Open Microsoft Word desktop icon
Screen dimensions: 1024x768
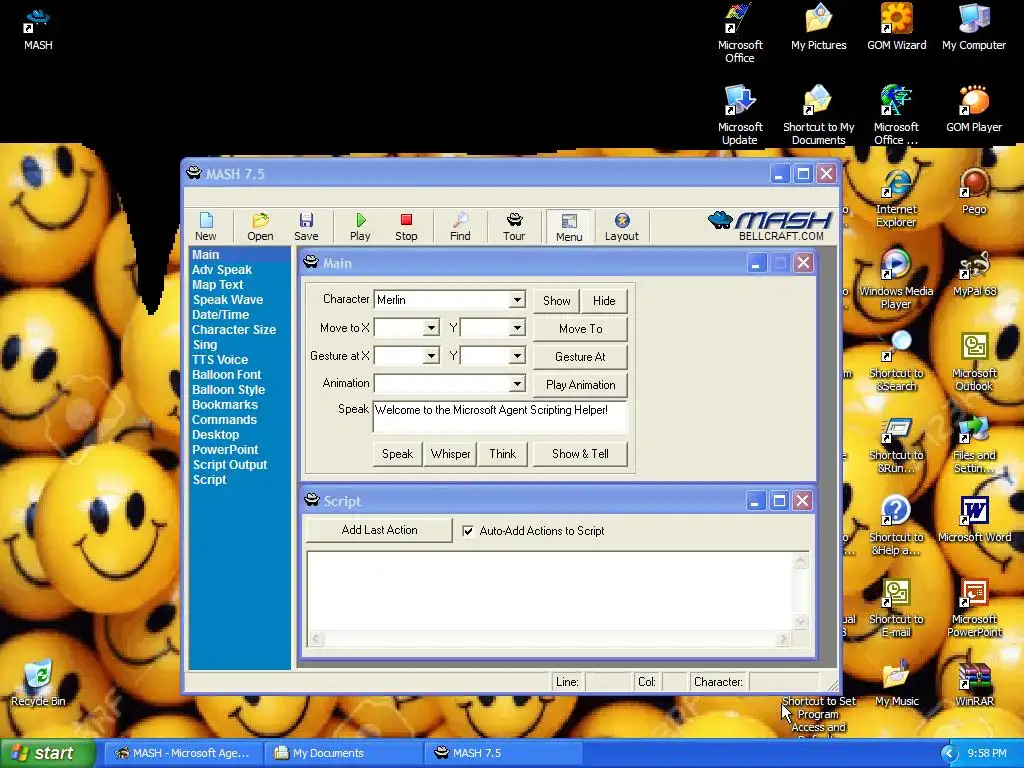974,520
